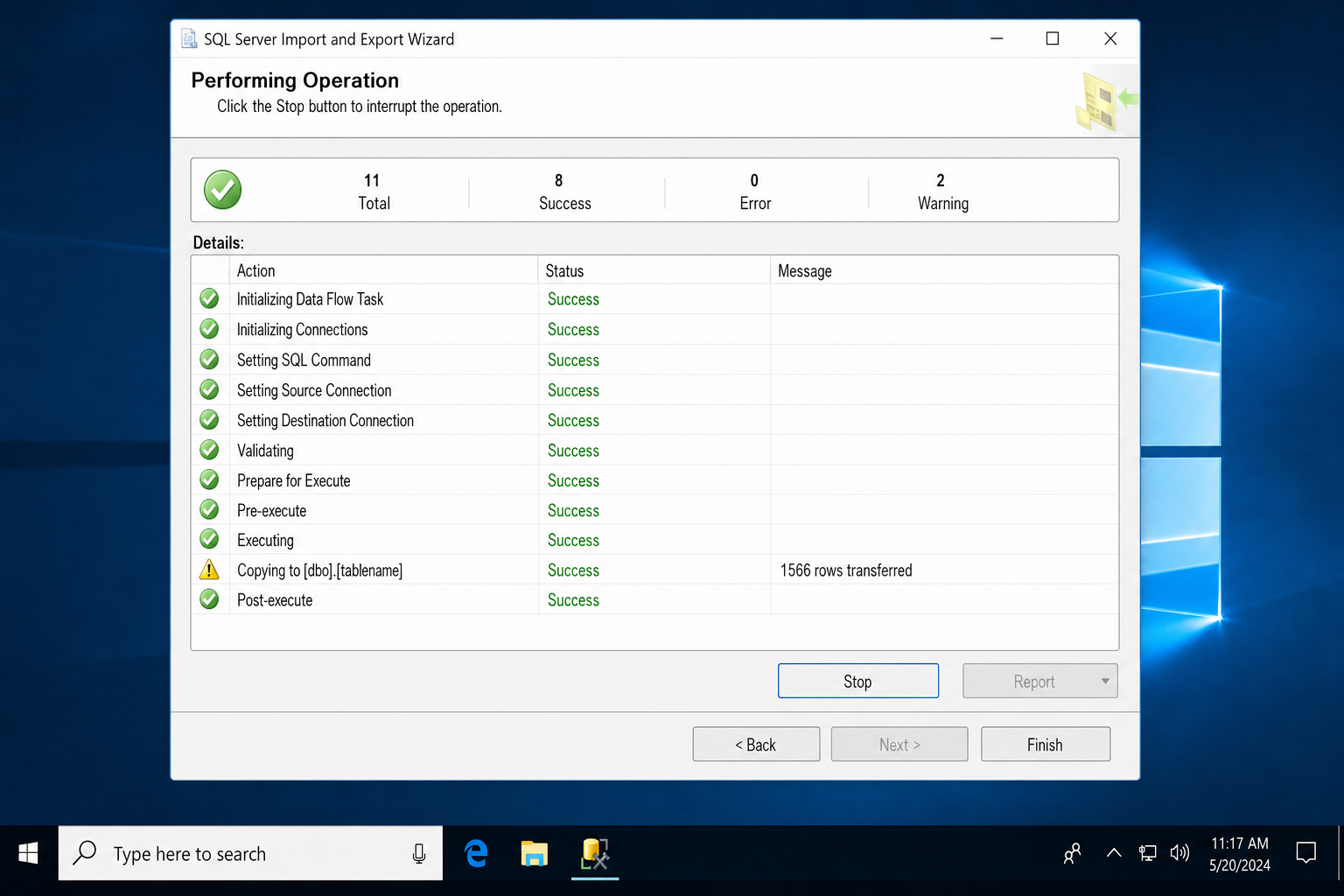Click the Windows taskbar search box
1344x896 pixels.
(250, 853)
